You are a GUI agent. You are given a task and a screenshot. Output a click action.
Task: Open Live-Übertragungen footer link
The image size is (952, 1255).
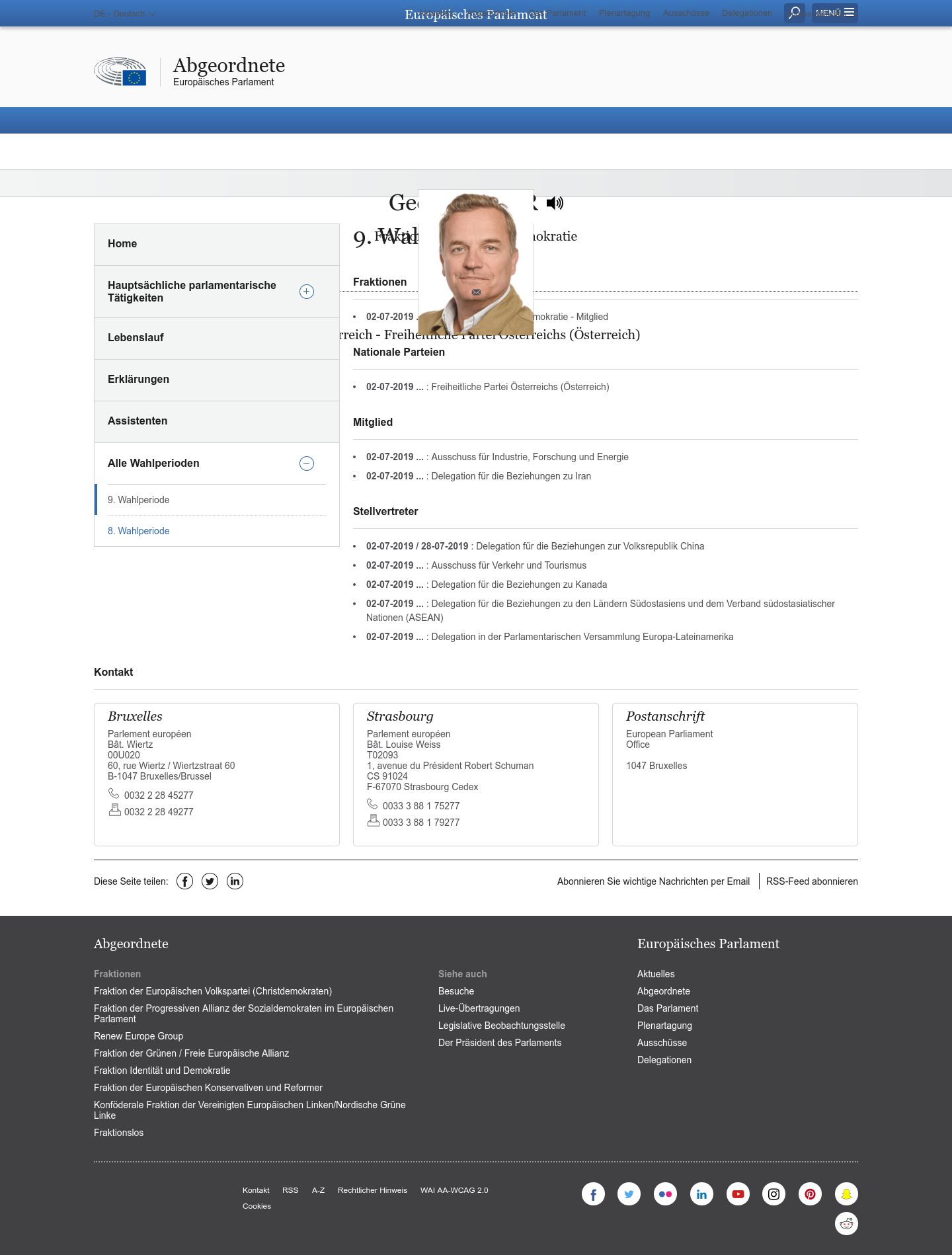(x=479, y=1008)
